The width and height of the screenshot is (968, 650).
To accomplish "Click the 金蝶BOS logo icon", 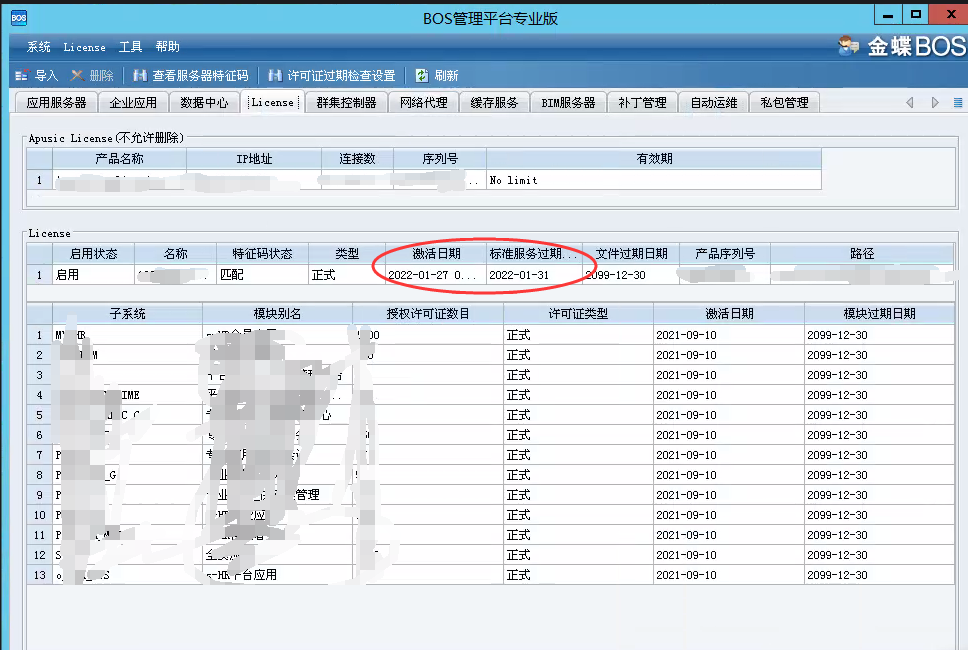I will point(849,46).
